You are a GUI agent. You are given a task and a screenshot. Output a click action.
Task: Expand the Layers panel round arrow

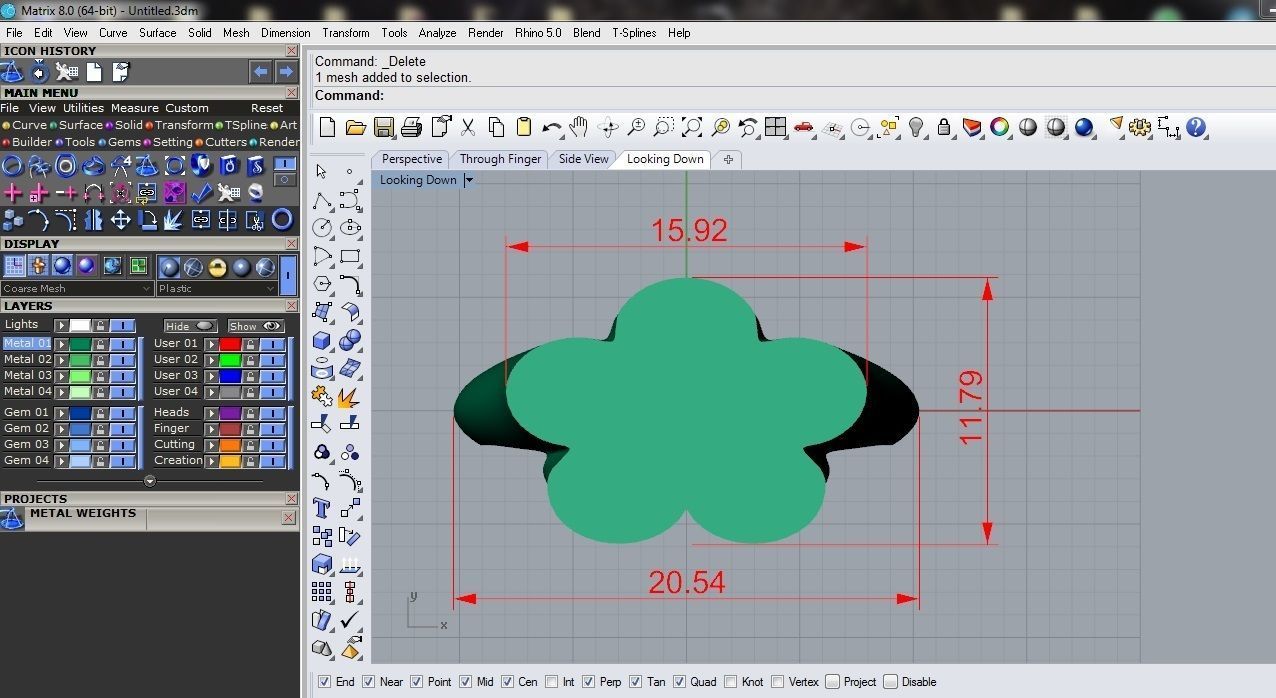pos(150,481)
